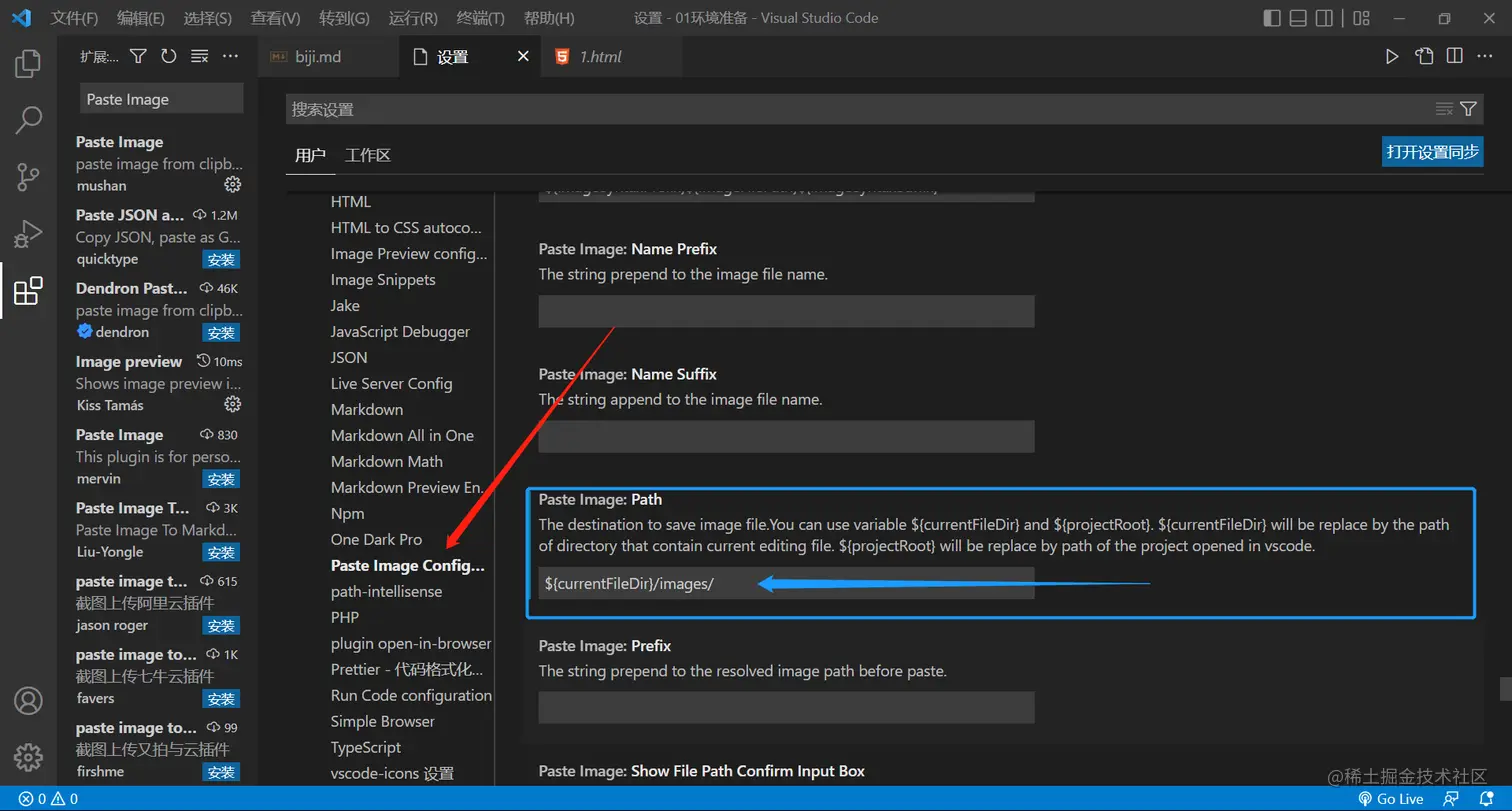Click the Paste Image Name Suffix input
1512x811 pixels.
786,436
